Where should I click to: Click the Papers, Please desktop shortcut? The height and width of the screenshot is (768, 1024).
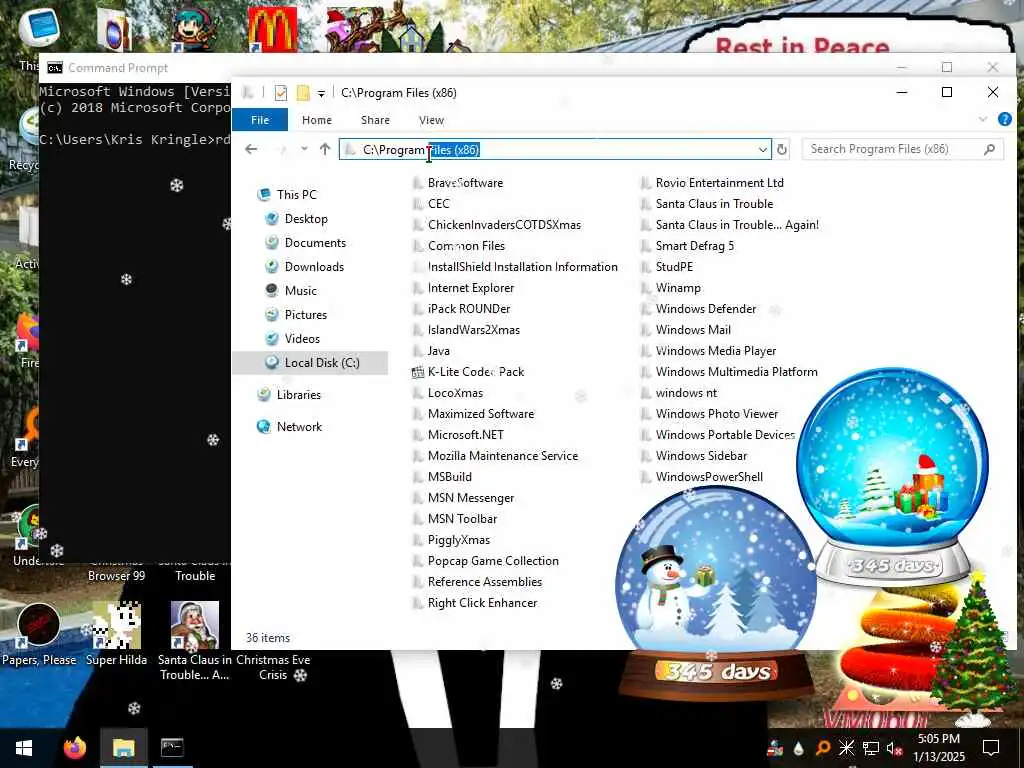pyautogui.click(x=39, y=635)
